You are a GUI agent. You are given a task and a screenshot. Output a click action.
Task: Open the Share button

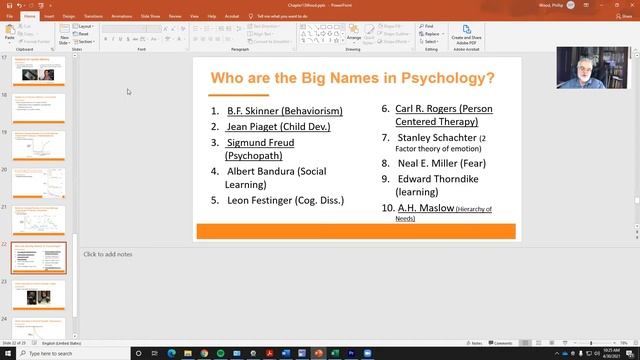(624, 16)
